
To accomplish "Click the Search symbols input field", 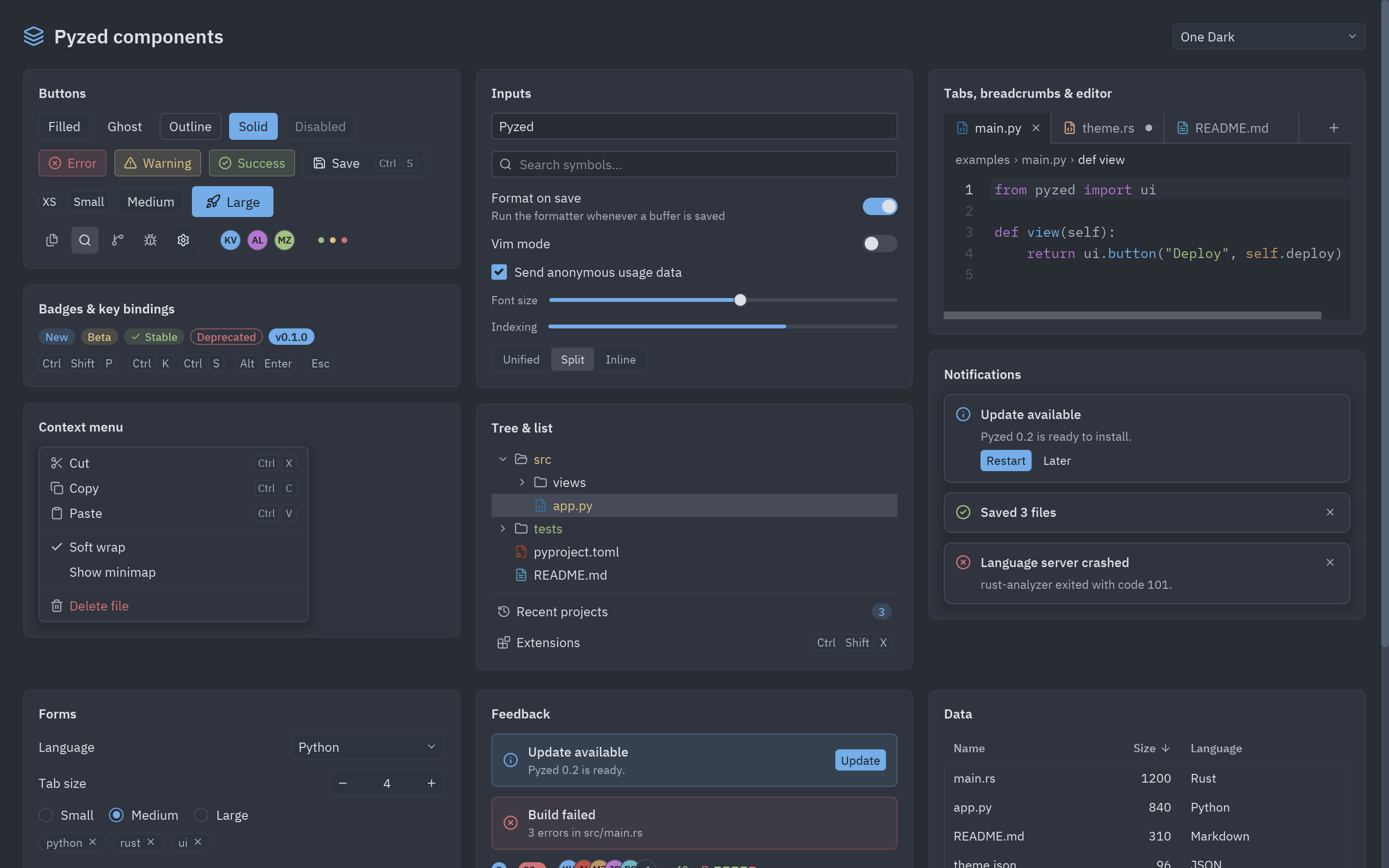I will tap(694, 165).
